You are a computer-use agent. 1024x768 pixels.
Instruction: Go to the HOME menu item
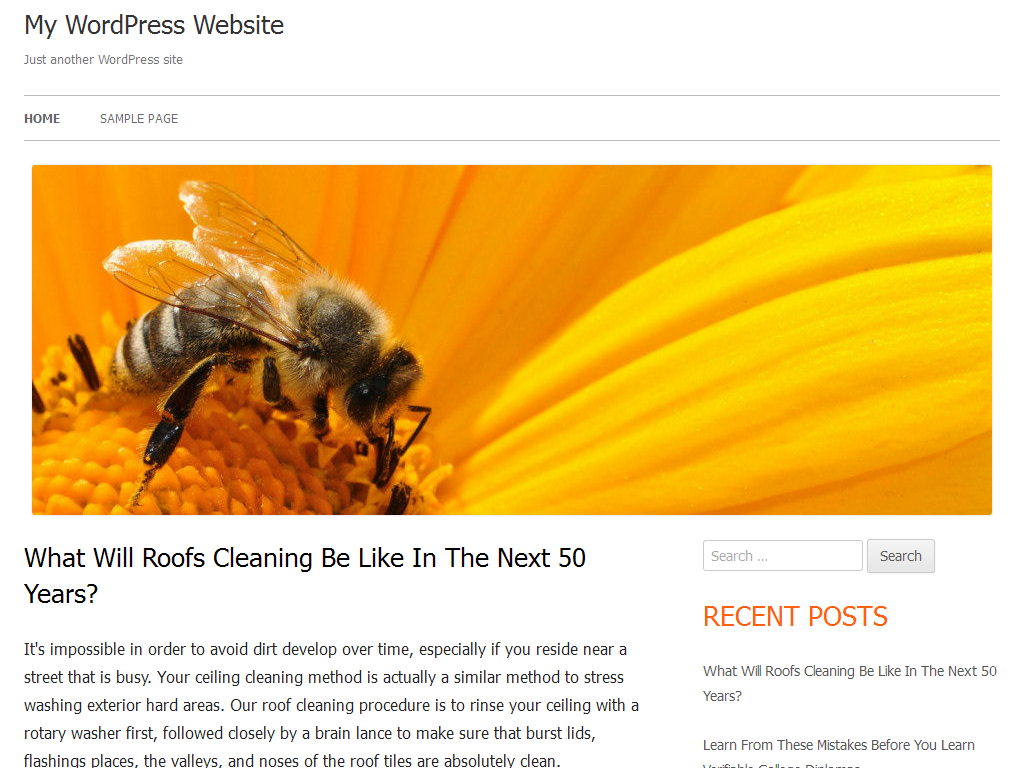[42, 119]
